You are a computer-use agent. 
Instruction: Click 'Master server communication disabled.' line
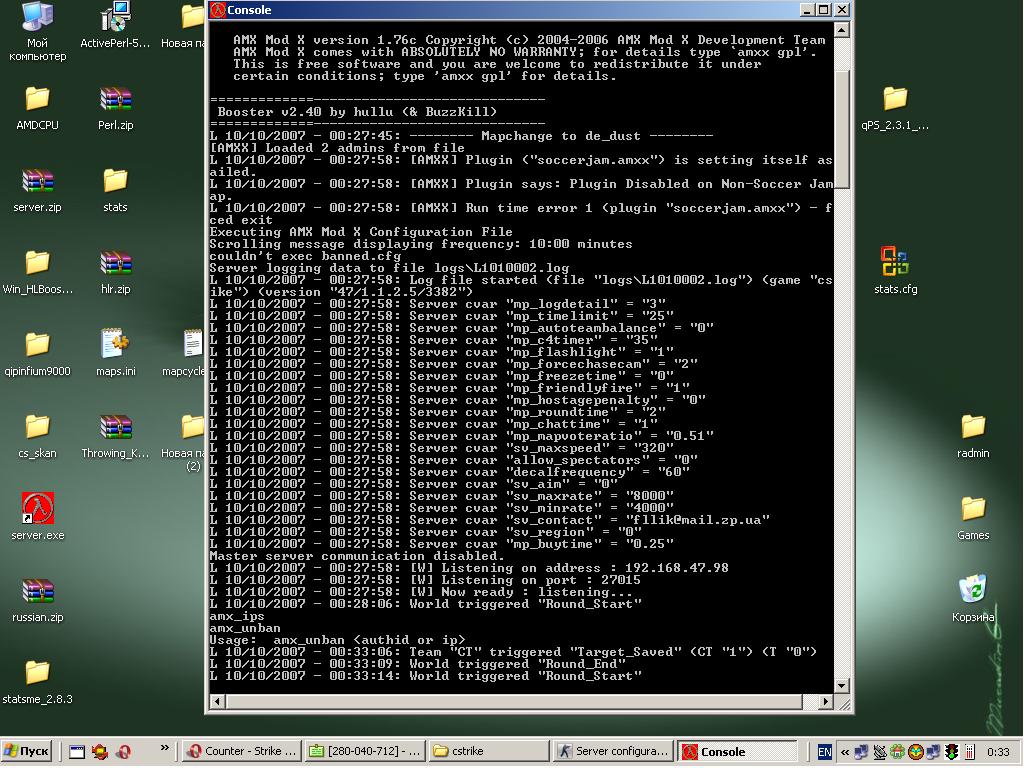click(x=357, y=556)
